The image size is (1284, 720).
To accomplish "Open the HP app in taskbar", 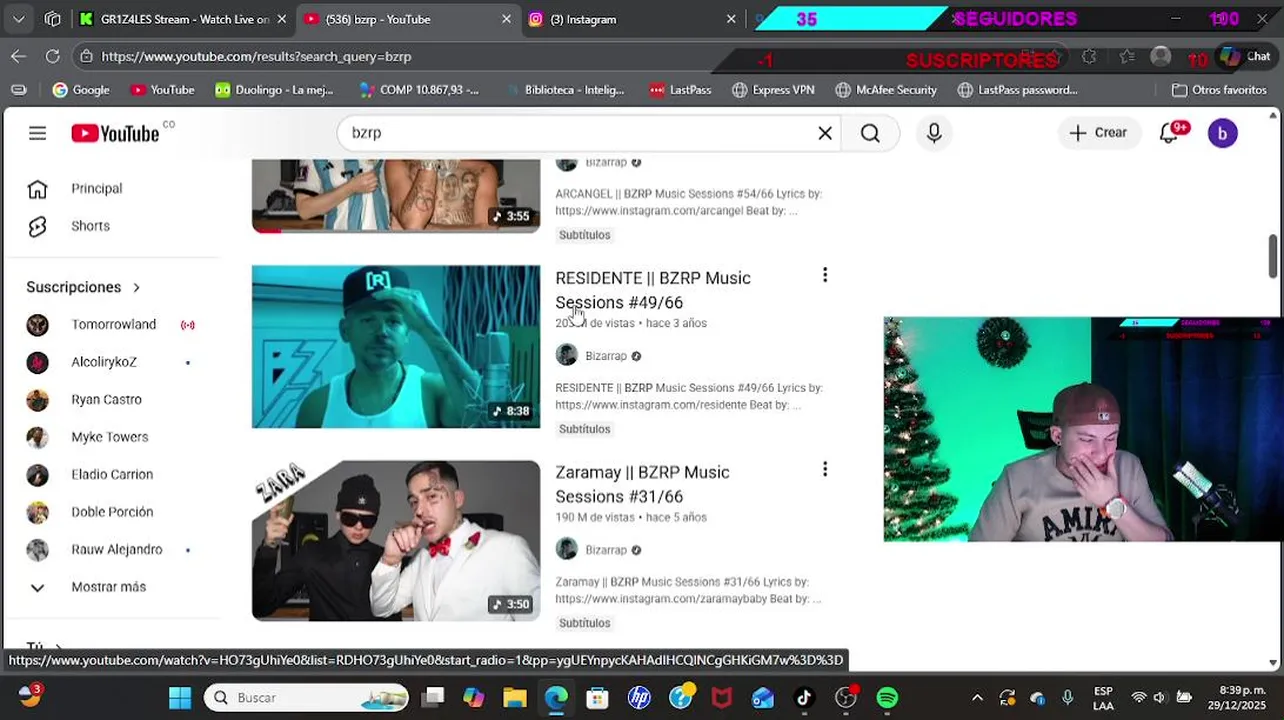I will [x=639, y=698].
